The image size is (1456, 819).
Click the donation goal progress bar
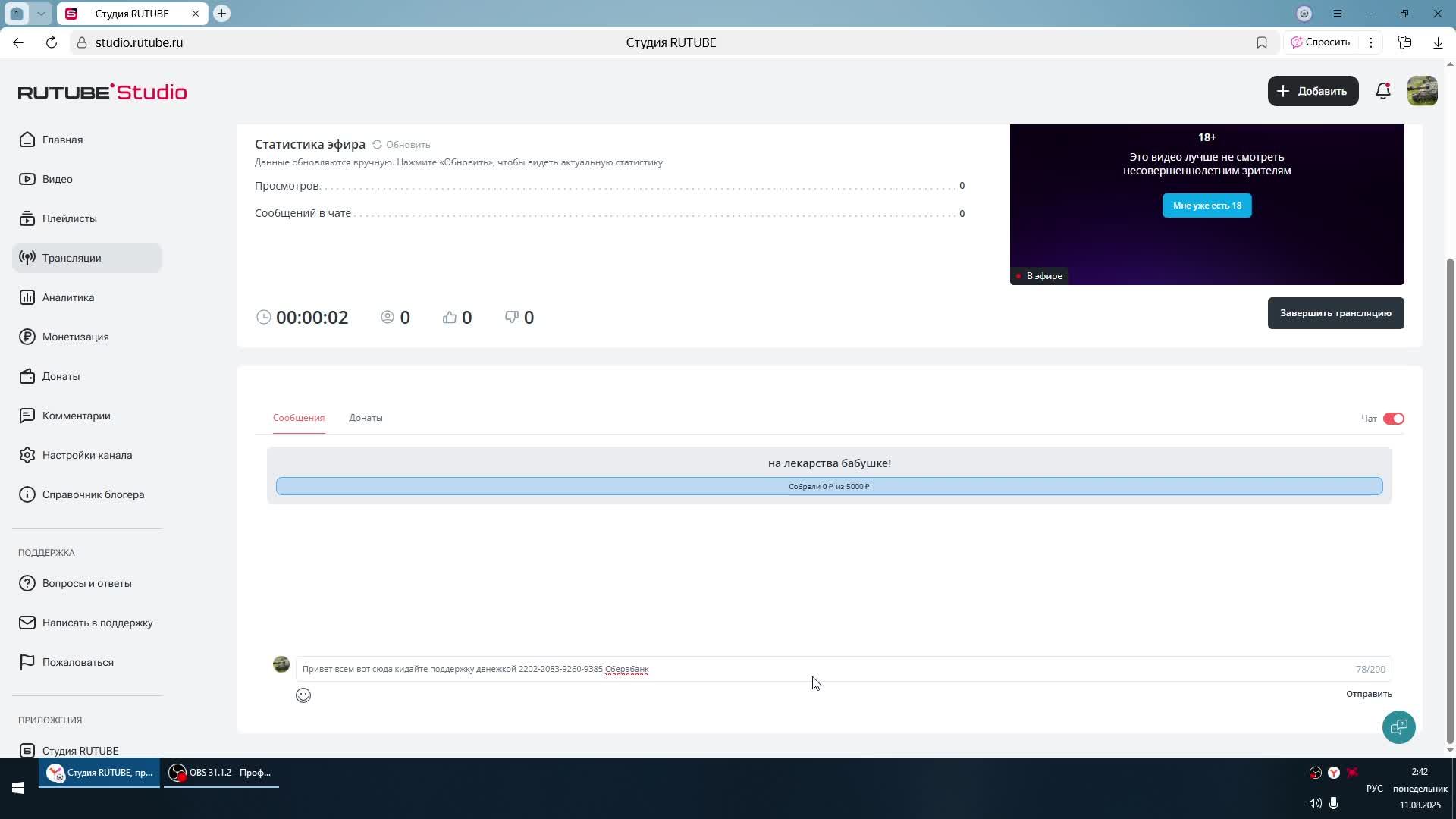click(x=829, y=486)
